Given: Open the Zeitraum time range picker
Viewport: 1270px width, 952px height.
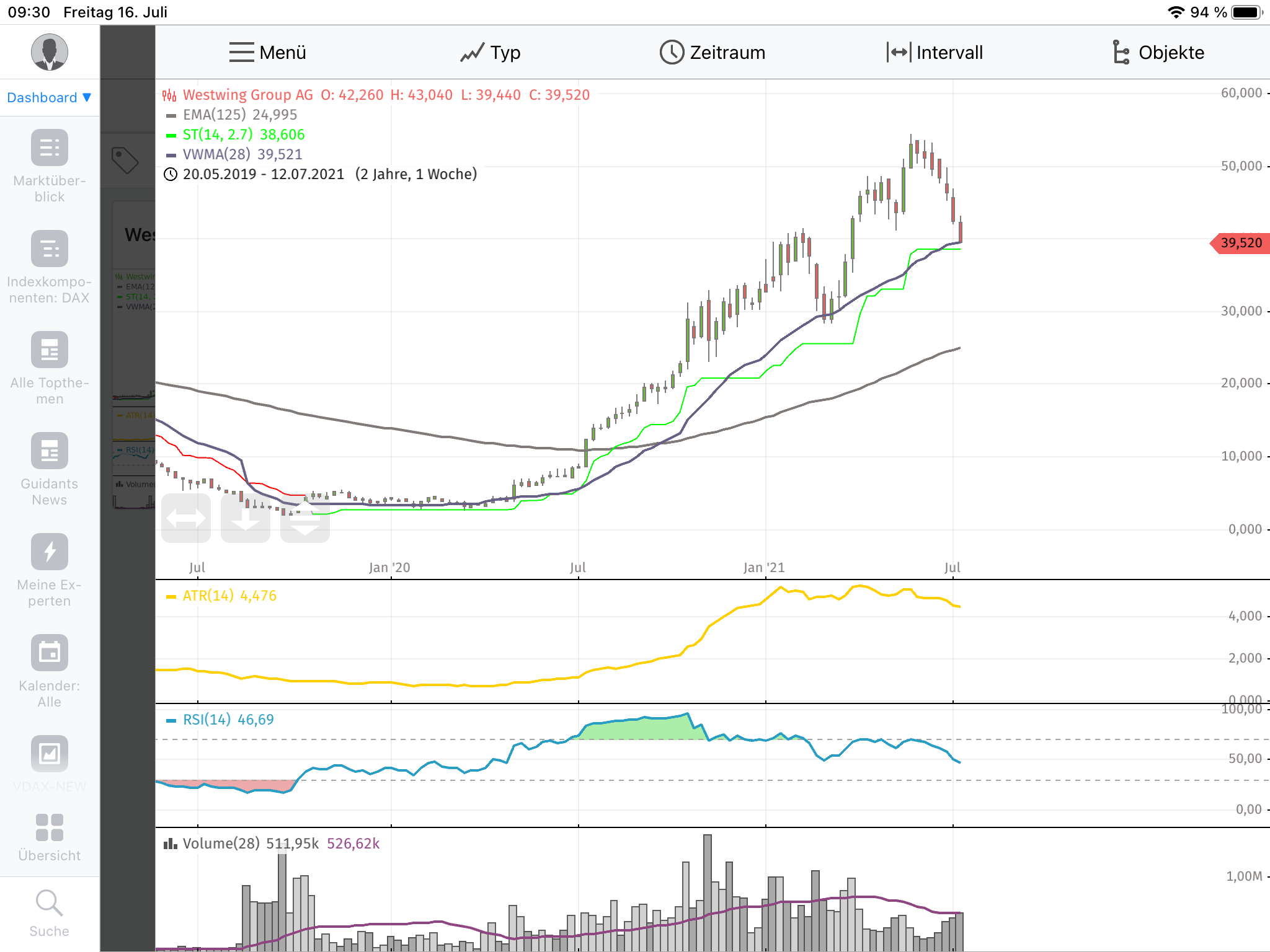Looking at the screenshot, I should [x=712, y=53].
